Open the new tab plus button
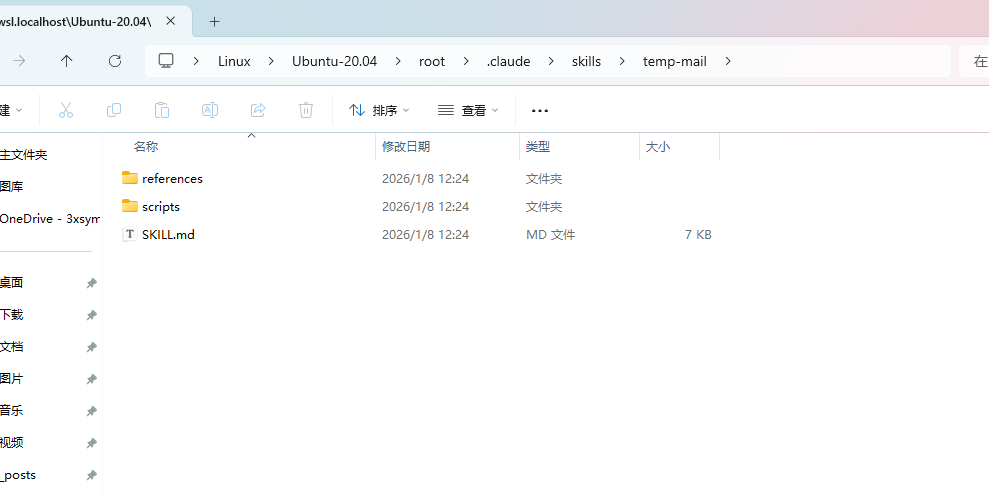 pos(214,21)
